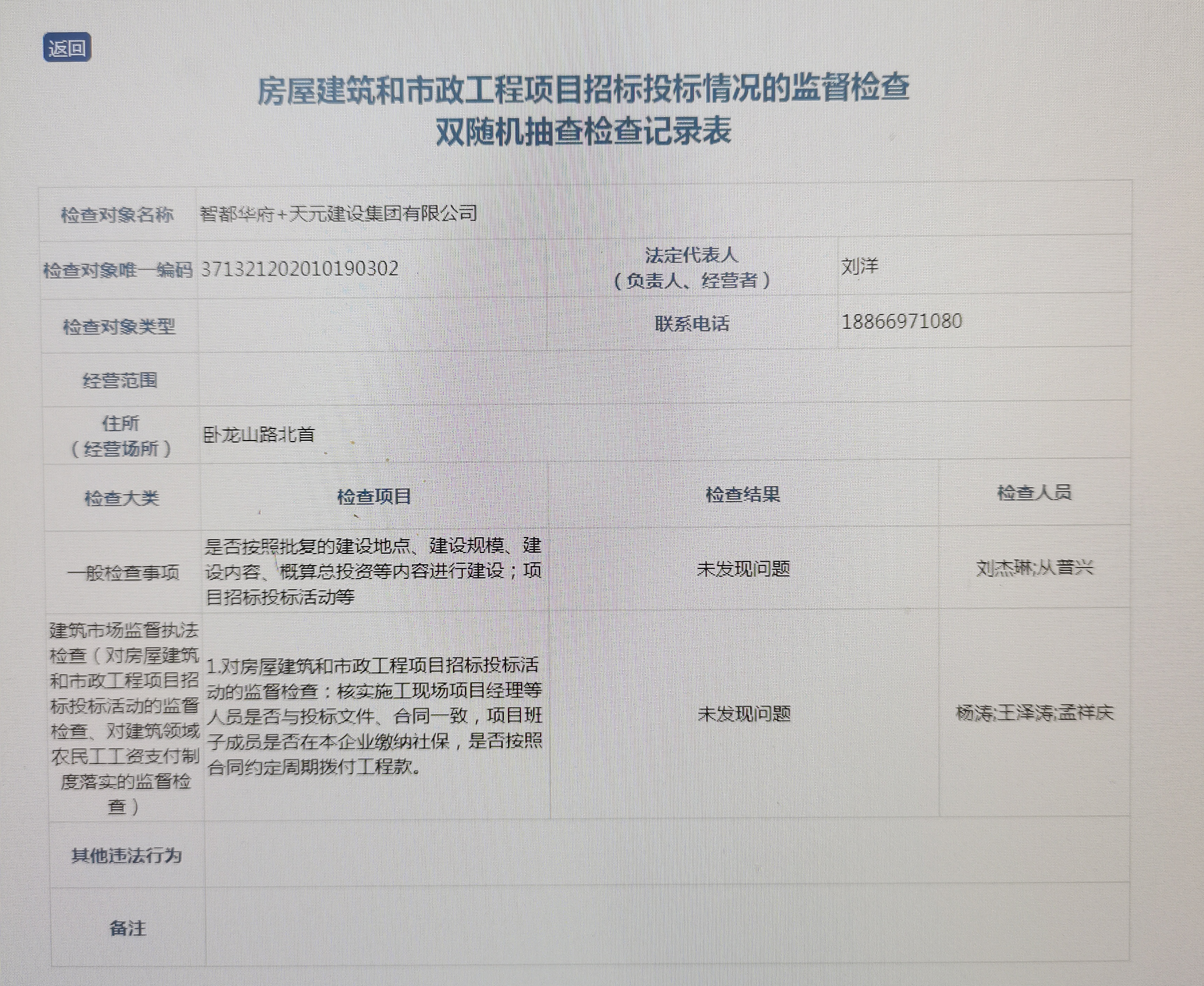
Task: Select the representative name 刘洋
Action: 860,266
